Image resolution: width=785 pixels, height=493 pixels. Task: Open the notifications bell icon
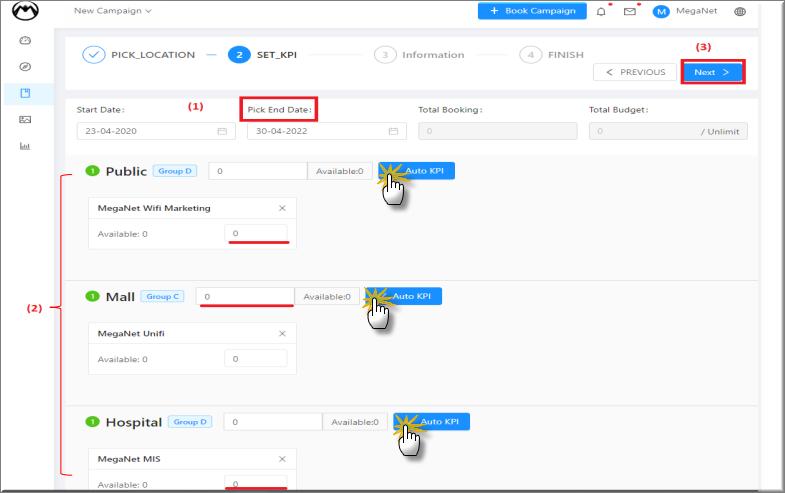coord(601,12)
